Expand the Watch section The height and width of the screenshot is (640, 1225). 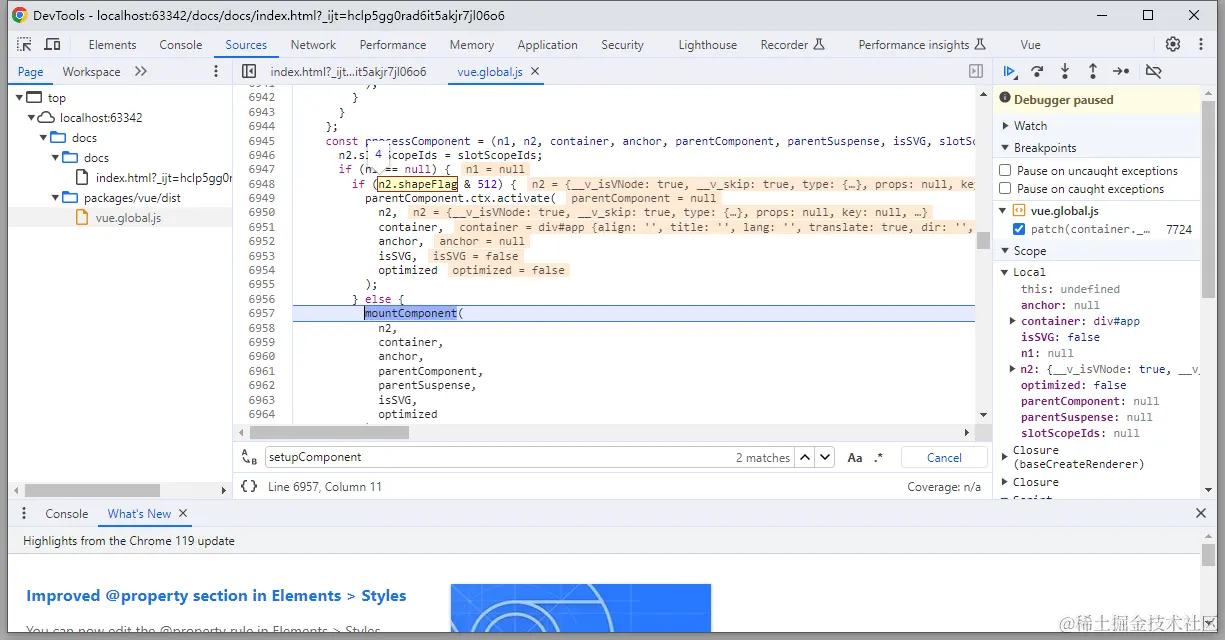[1006, 126]
